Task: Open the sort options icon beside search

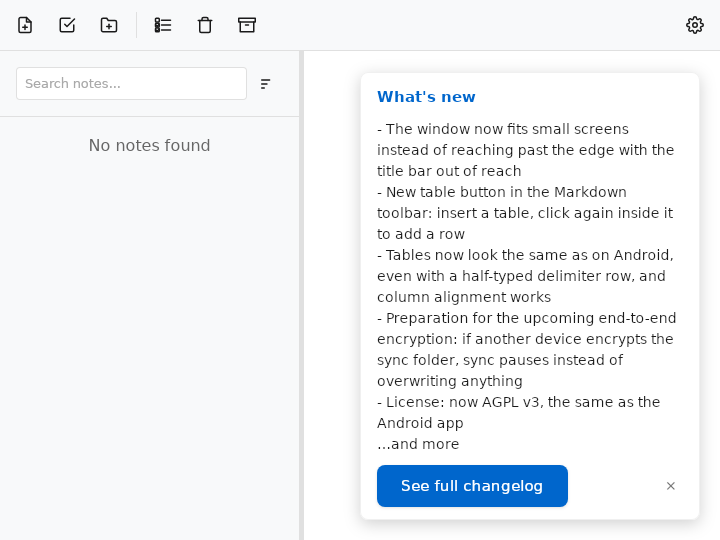Action: tap(265, 84)
